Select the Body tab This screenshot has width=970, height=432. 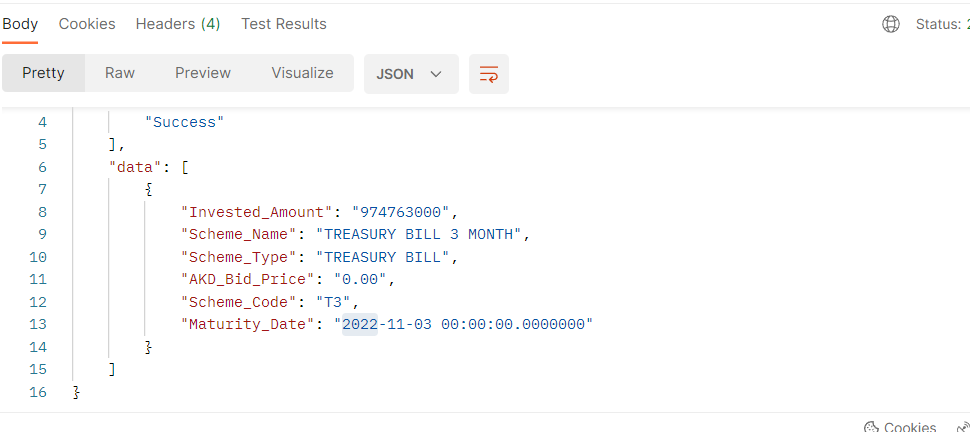(20, 24)
